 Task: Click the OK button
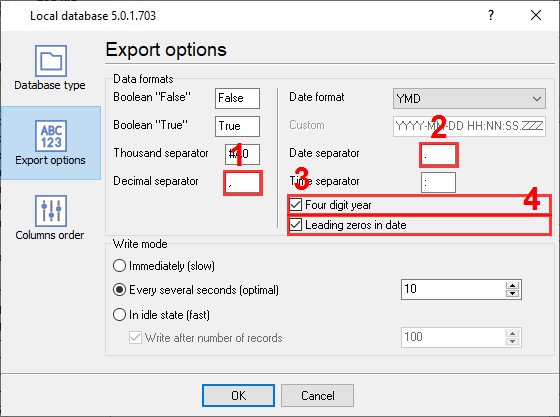238,395
